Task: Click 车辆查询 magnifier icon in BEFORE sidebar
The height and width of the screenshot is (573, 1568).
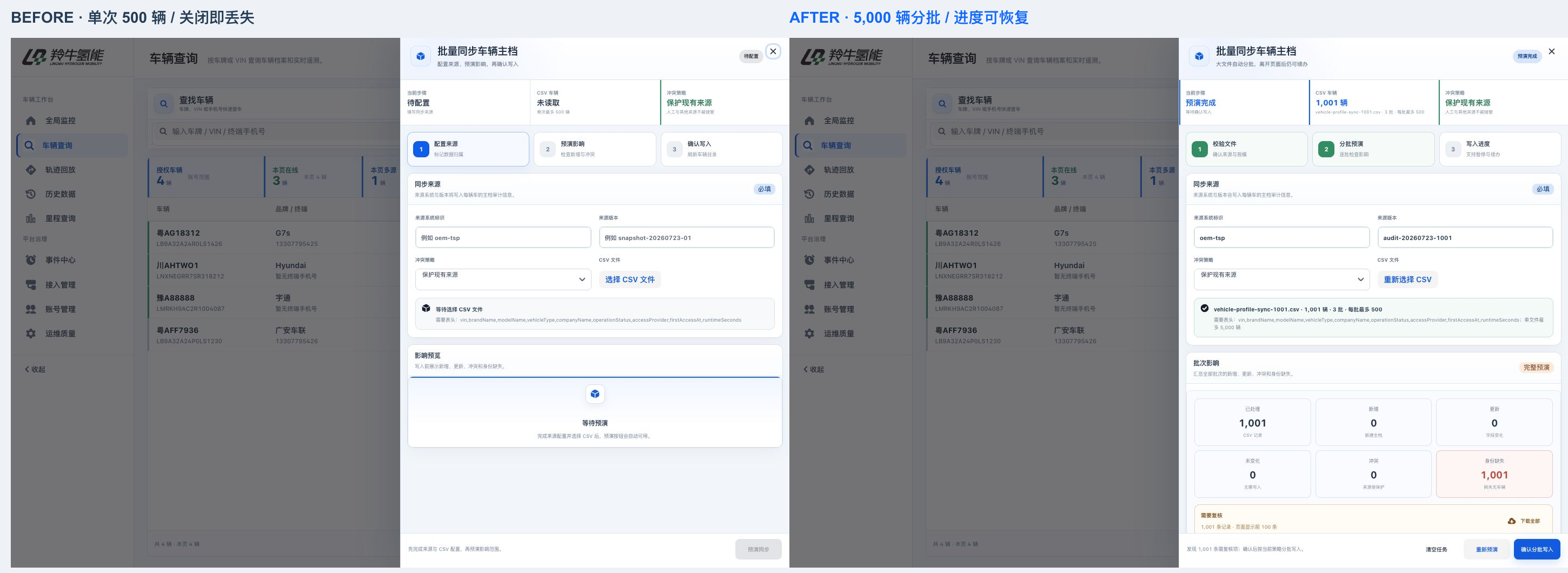Action: coord(29,145)
